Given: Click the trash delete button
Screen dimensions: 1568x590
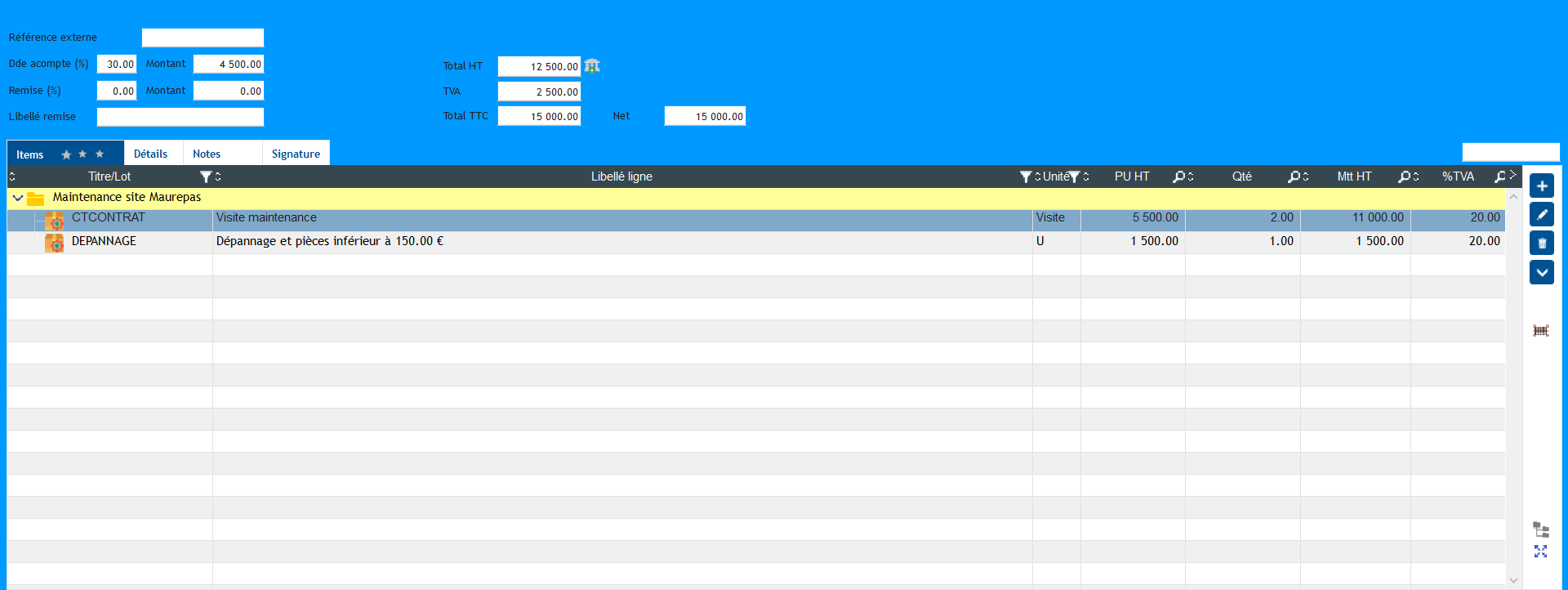Looking at the screenshot, I should point(1541,244).
